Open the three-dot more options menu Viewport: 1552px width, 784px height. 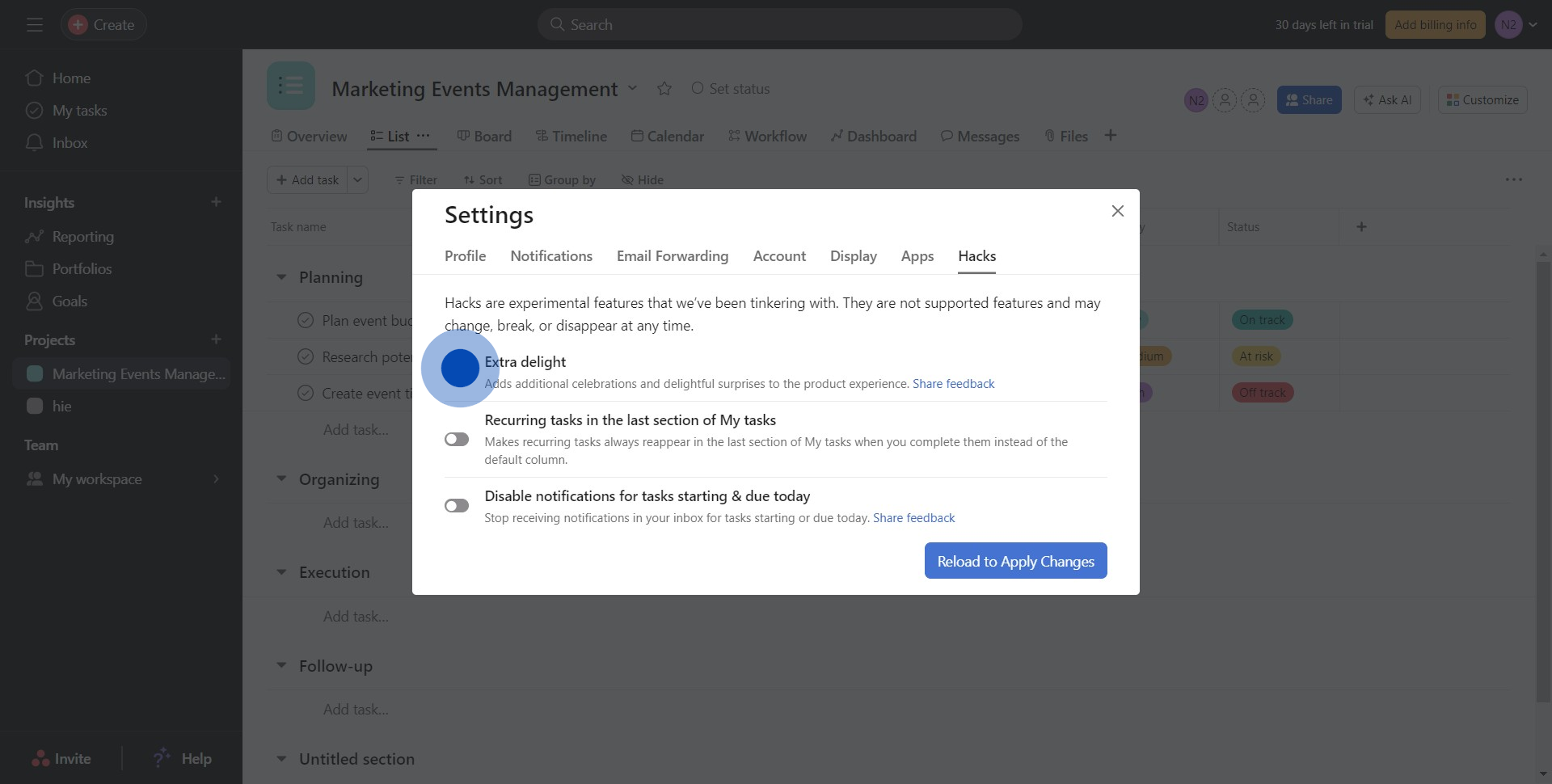pos(1513,179)
